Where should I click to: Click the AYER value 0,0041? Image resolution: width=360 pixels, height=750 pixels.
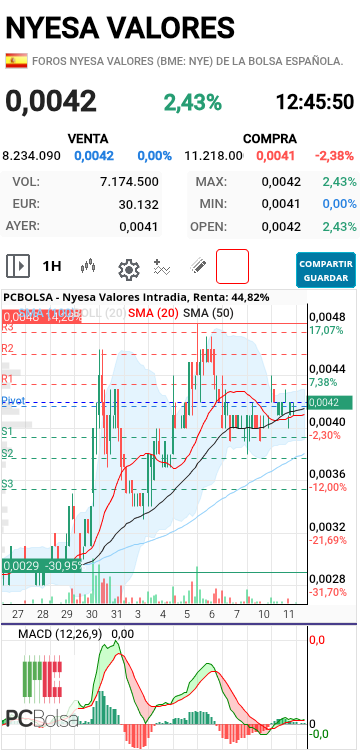[139, 227]
